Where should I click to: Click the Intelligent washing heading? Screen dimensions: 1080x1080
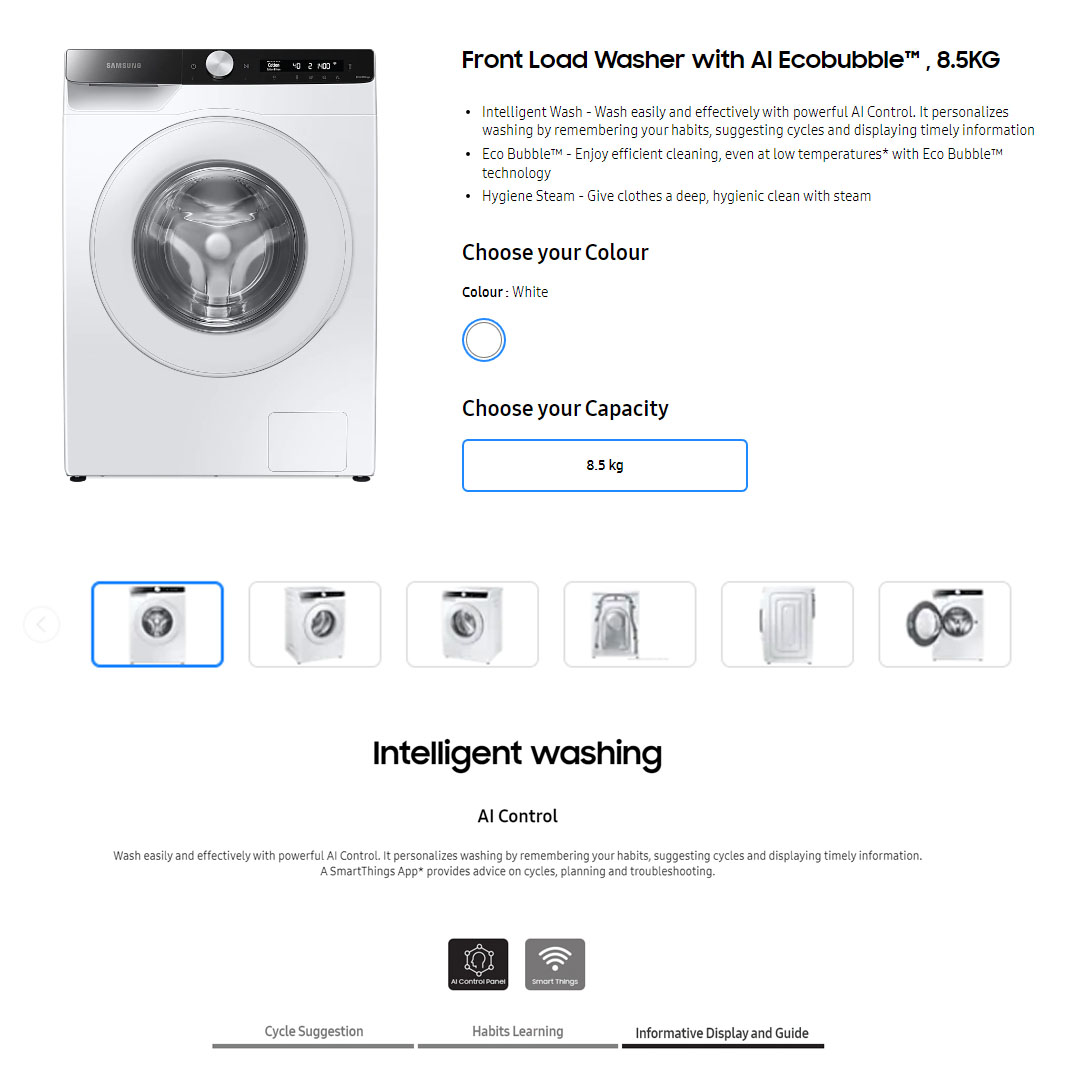[x=517, y=754]
